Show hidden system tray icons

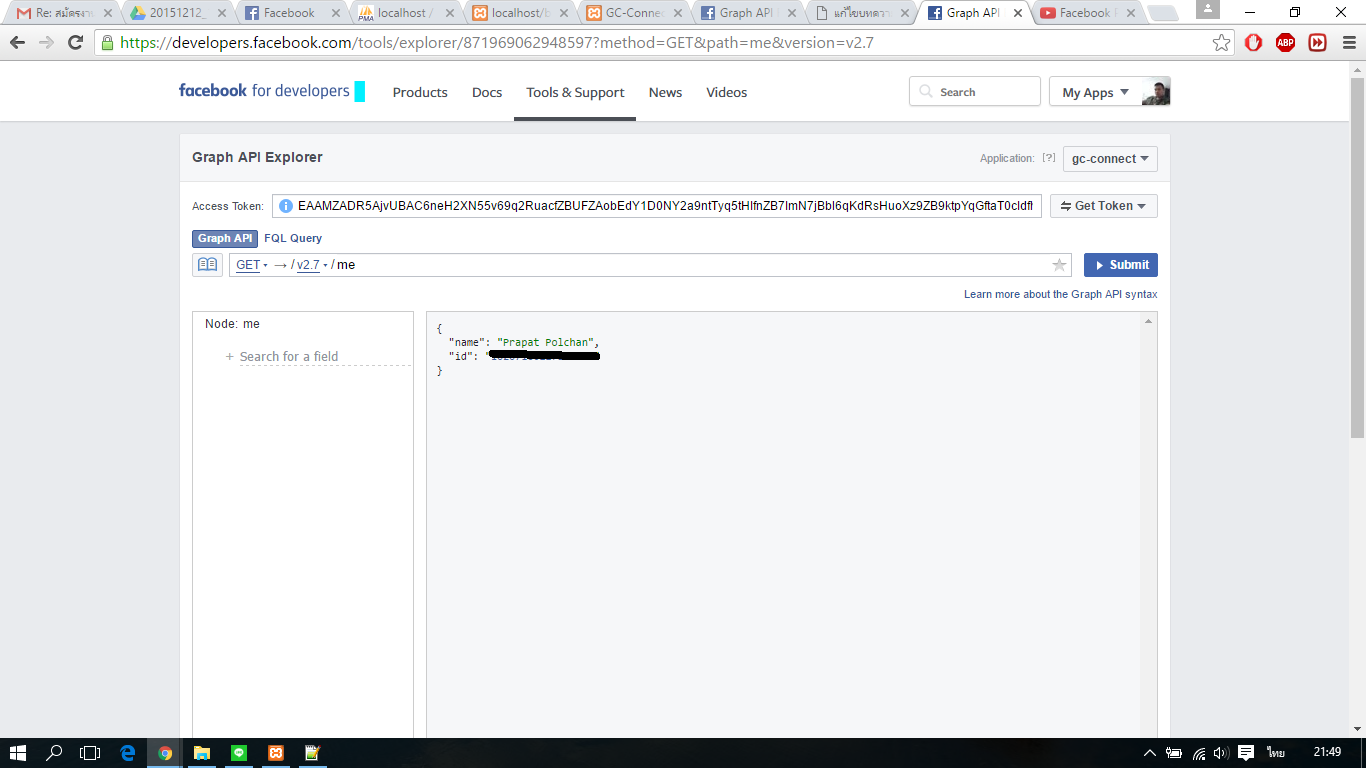point(1150,753)
